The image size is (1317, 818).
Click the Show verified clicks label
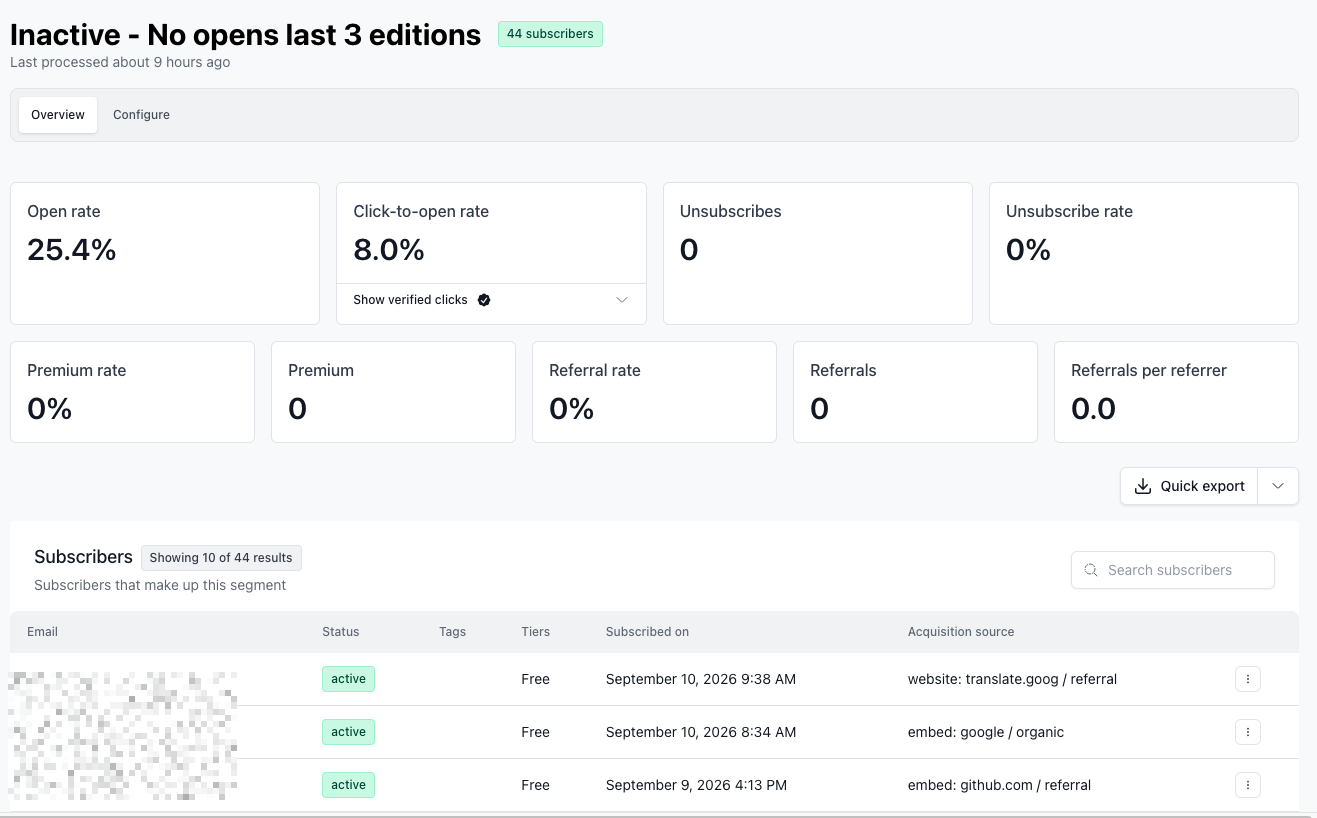point(410,300)
